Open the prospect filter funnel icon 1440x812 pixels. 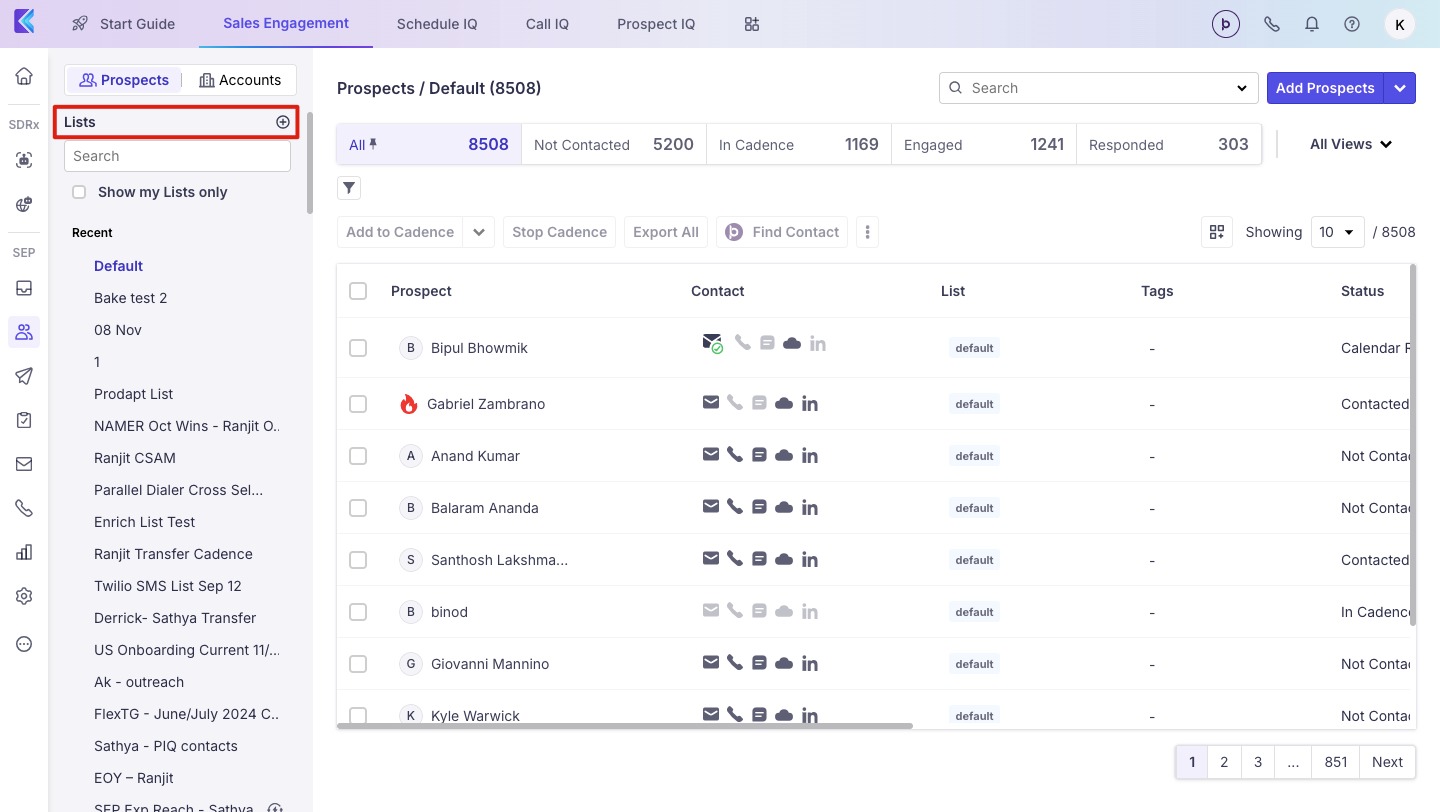[x=349, y=188]
